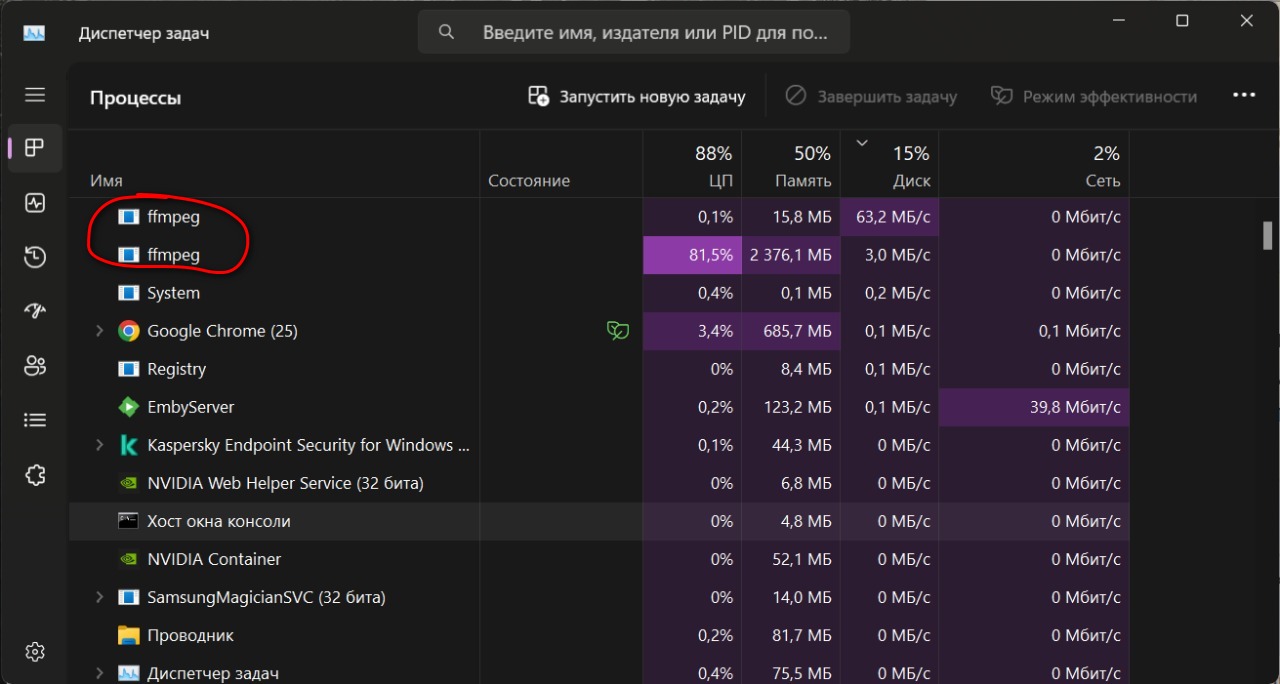1280x684 pixels.
Task: Open Startup apps page in sidebar
Action: (x=35, y=311)
